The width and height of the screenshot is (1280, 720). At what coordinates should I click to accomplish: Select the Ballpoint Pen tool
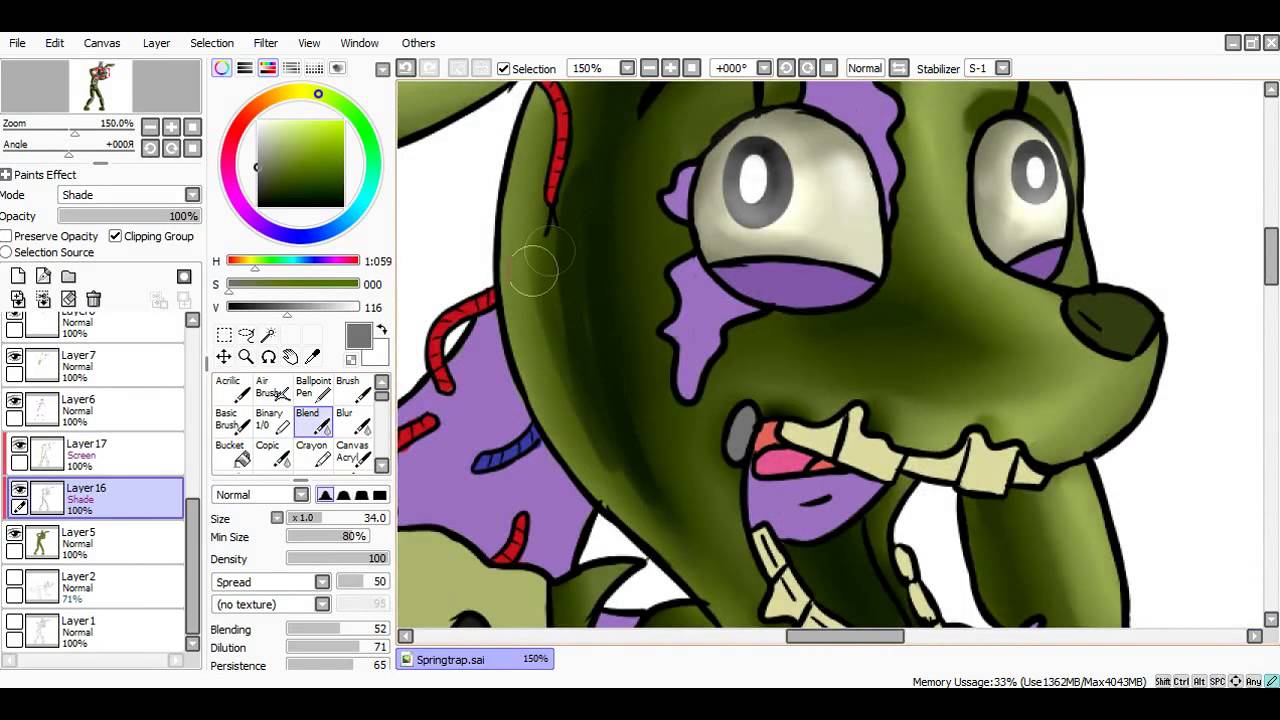click(313, 388)
